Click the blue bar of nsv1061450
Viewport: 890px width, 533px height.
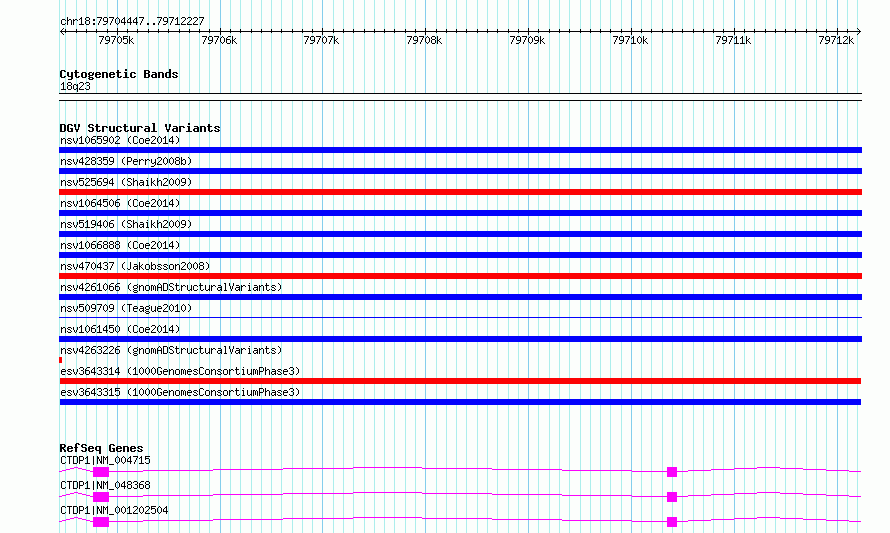click(x=460, y=339)
